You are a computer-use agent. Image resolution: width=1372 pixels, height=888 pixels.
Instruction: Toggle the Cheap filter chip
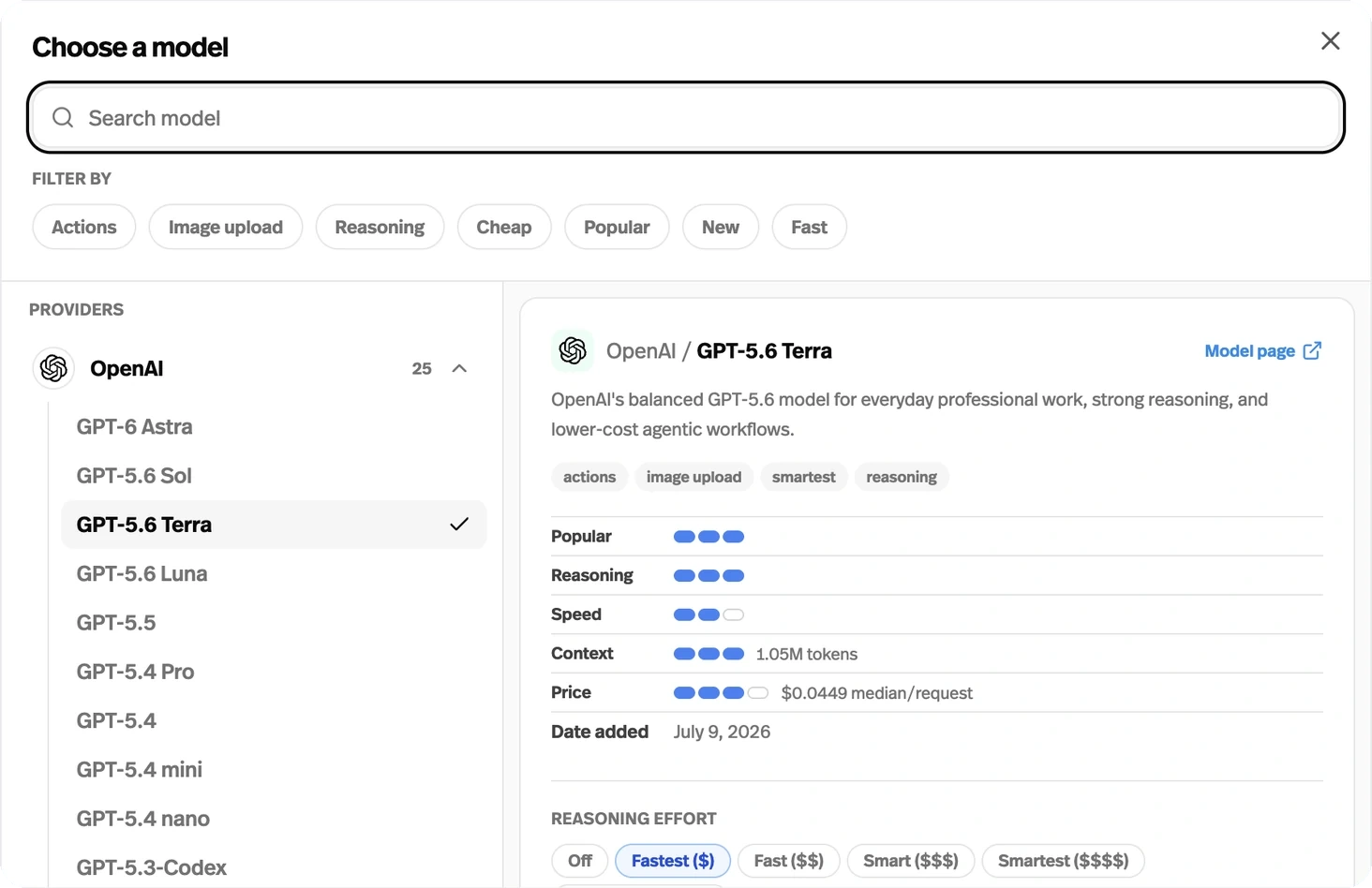pyautogui.click(x=504, y=227)
